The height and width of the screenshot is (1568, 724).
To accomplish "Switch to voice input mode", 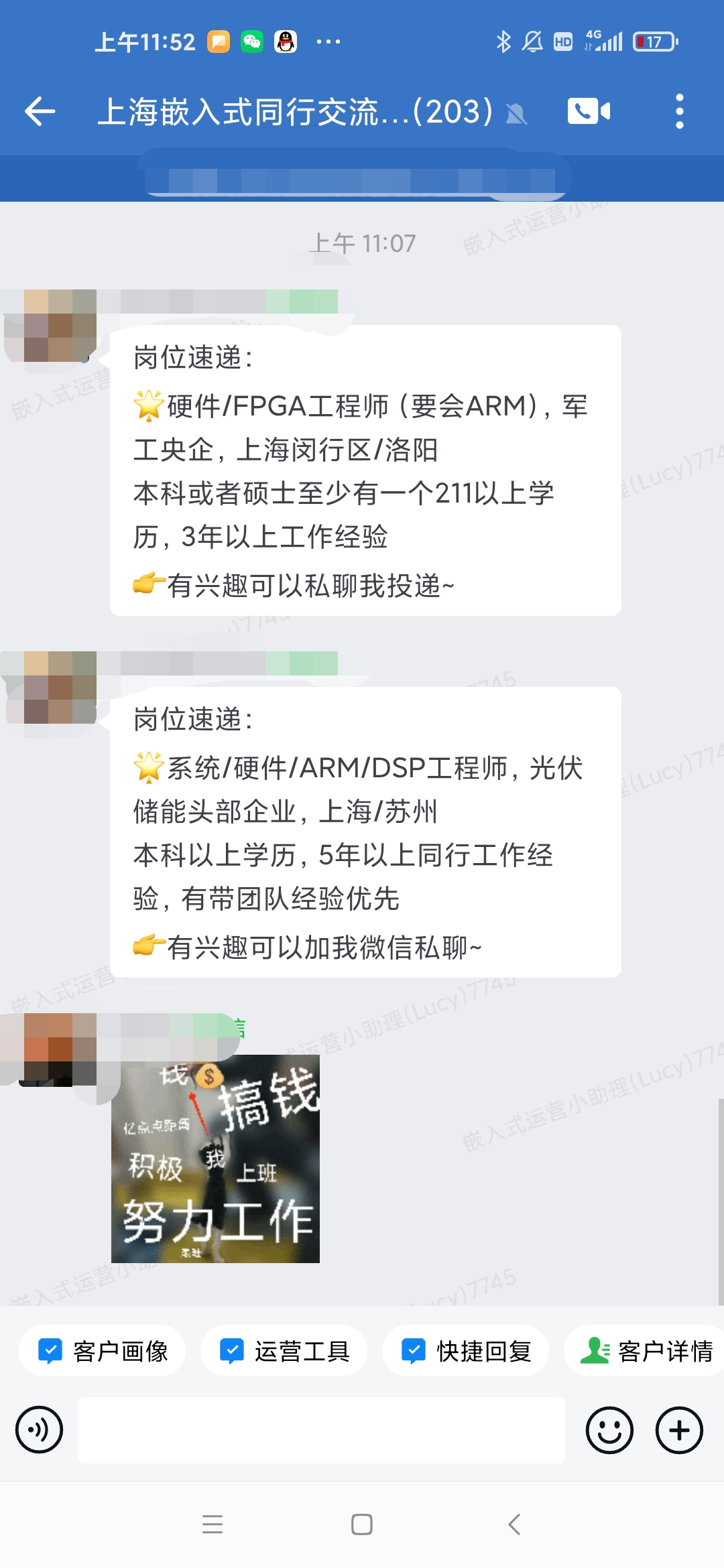I will [x=40, y=1429].
